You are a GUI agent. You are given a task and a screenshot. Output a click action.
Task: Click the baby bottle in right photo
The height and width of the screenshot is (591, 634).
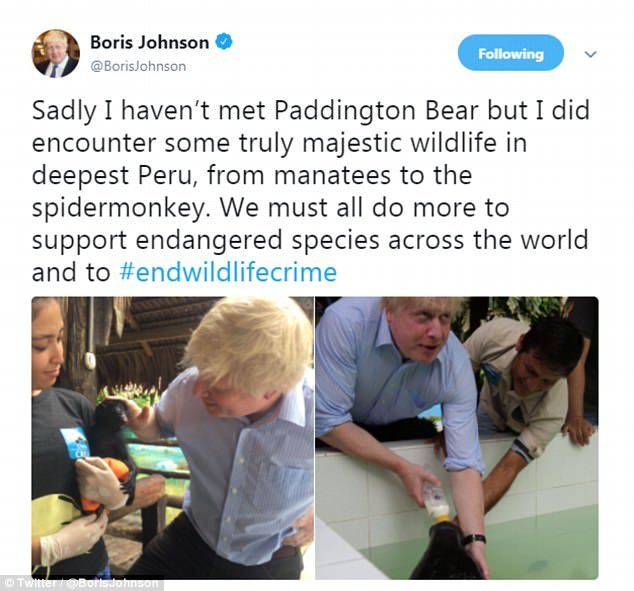coord(436,501)
